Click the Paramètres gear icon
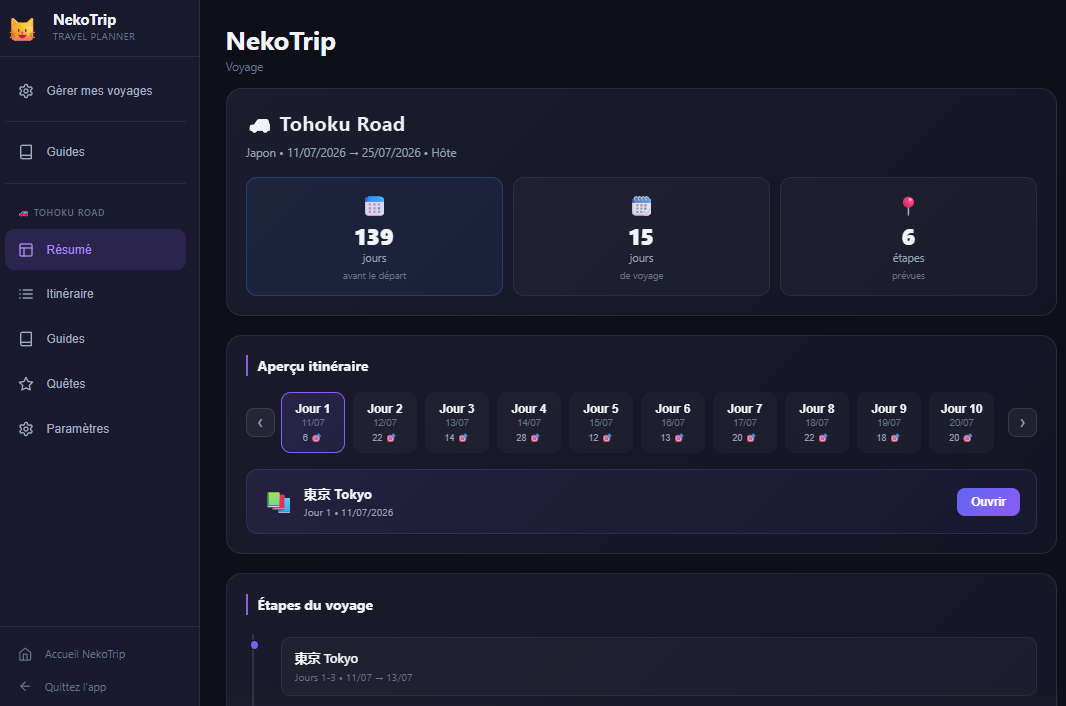The image size is (1066, 706). coord(26,429)
